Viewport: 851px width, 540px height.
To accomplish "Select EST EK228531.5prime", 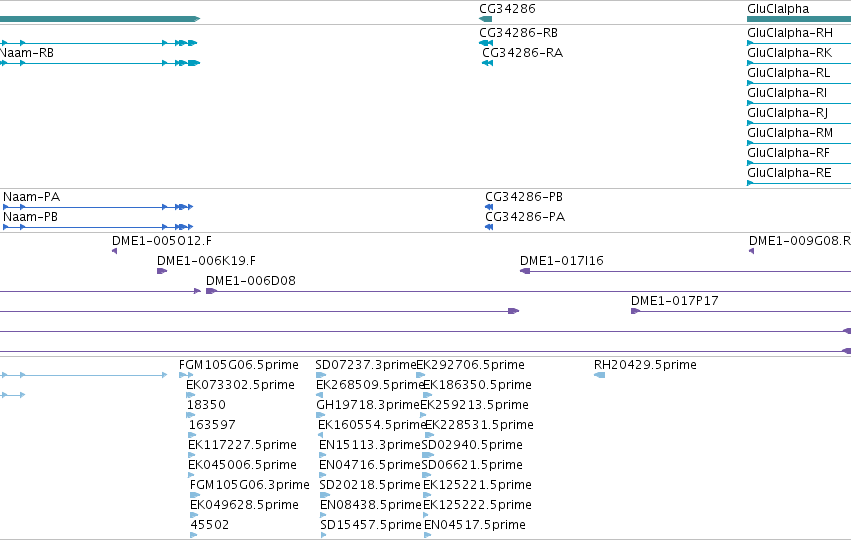I will [479, 425].
